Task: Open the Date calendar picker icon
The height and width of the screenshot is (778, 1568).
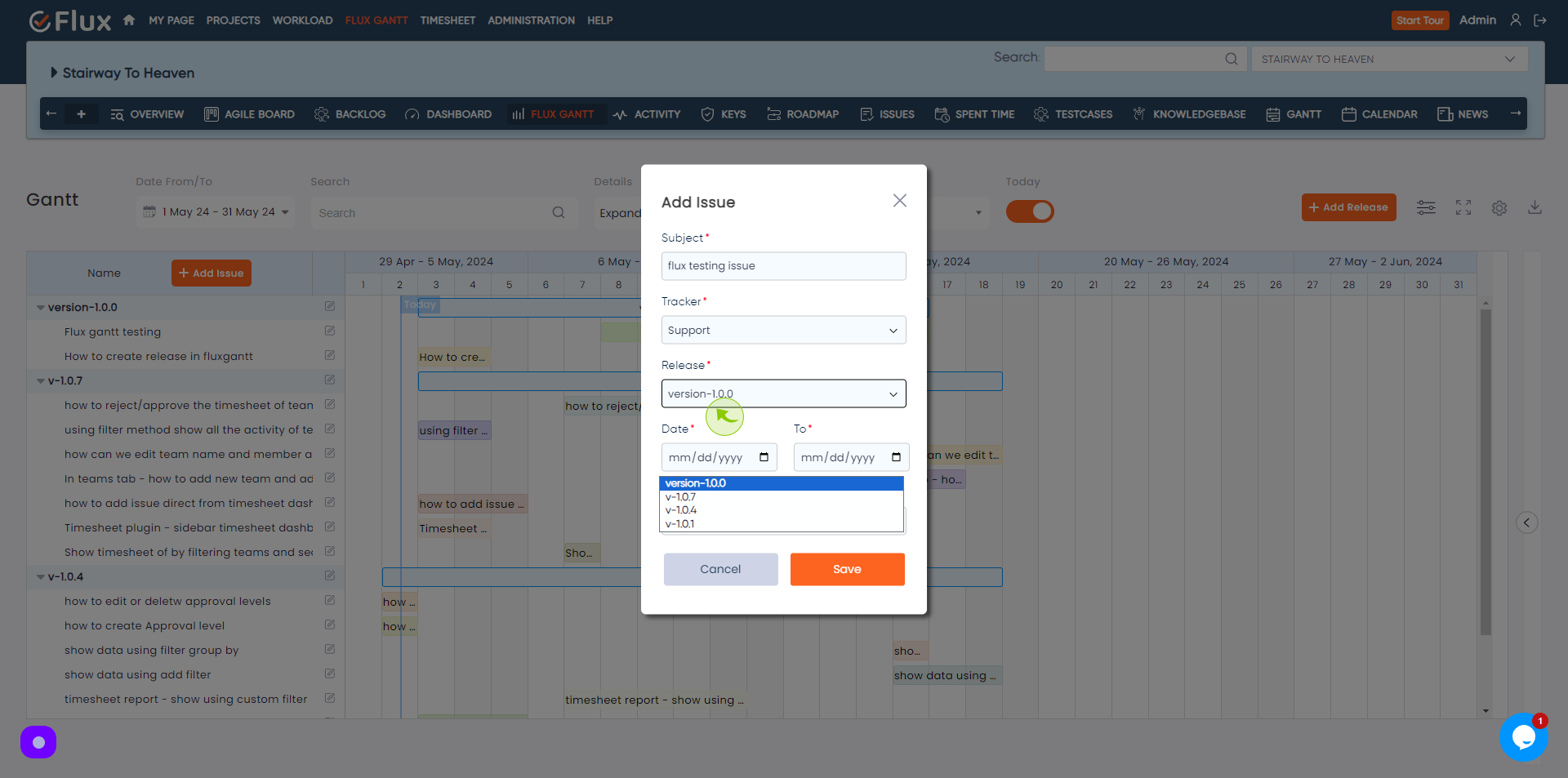Action: (x=764, y=457)
